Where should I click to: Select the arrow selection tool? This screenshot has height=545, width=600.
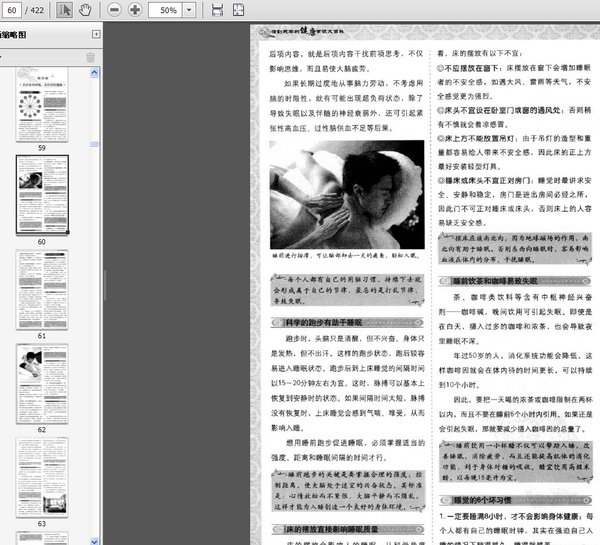click(65, 10)
